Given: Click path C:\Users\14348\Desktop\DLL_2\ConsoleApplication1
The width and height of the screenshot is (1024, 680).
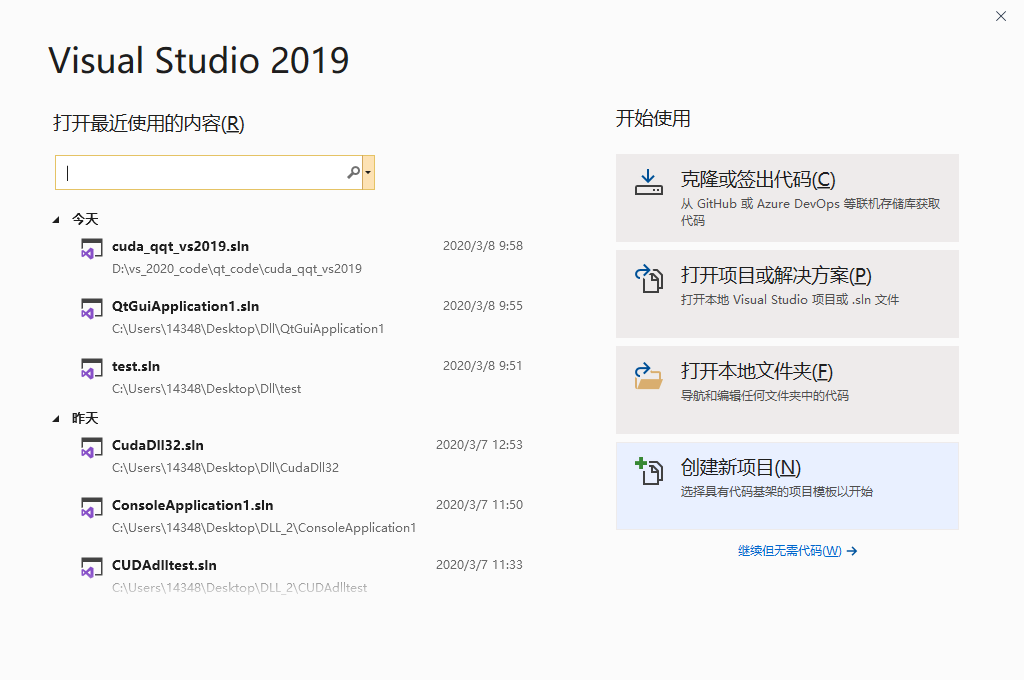Looking at the screenshot, I should [264, 528].
